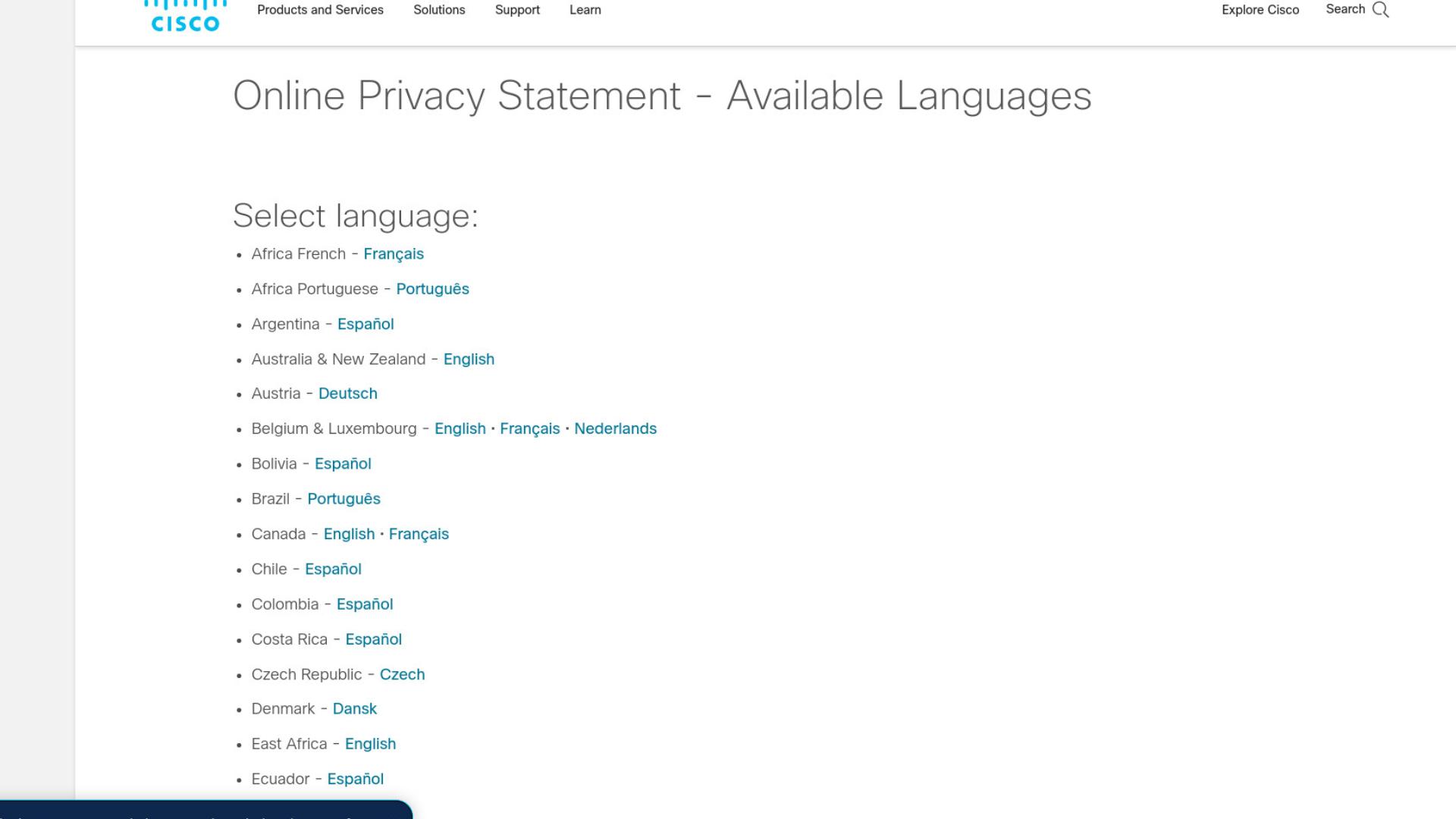Screen dimensions: 1456x819
Task: Choose Español for Argentina
Action: (x=366, y=324)
